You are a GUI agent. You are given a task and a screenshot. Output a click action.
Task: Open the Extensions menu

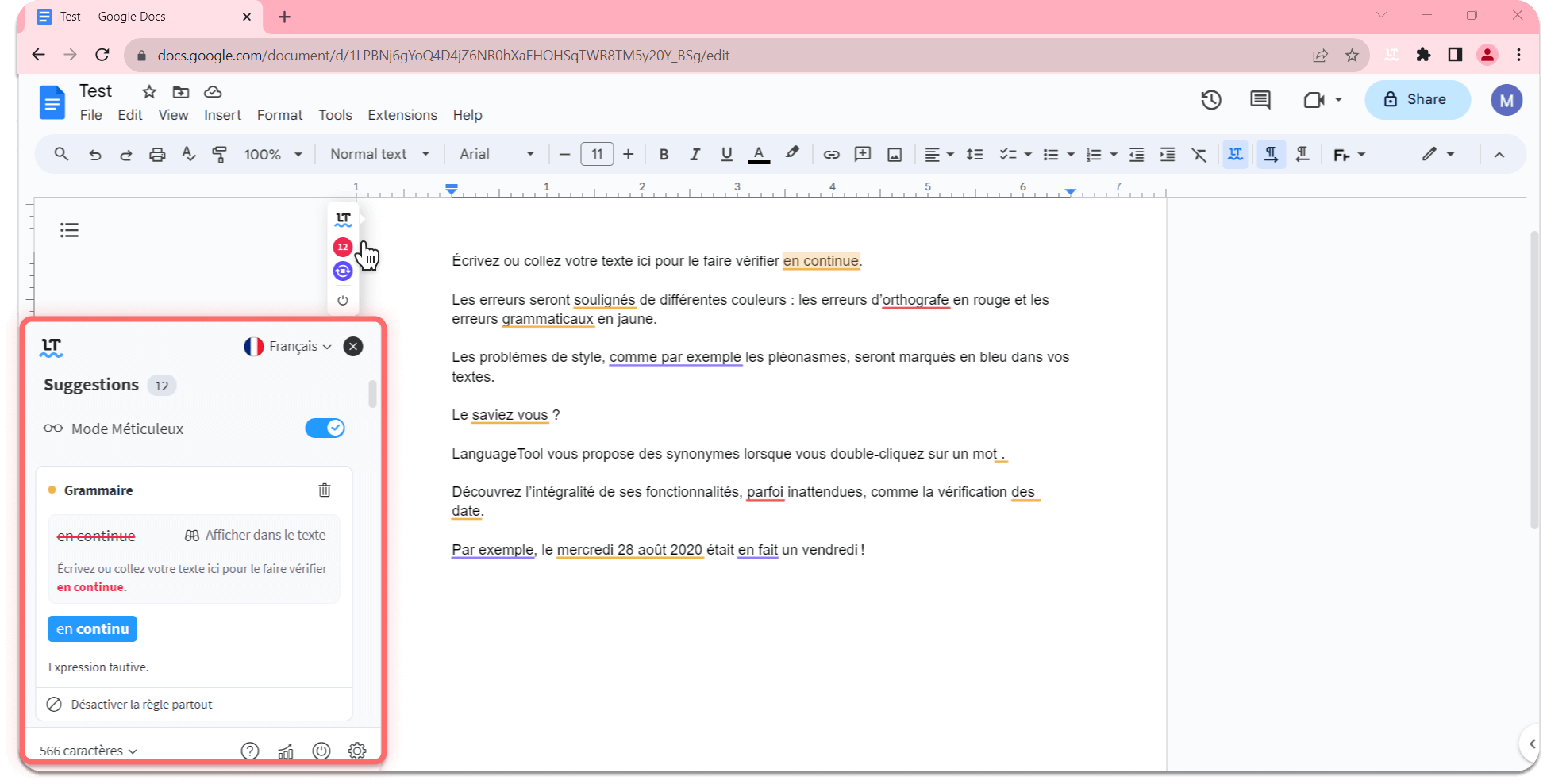(402, 115)
